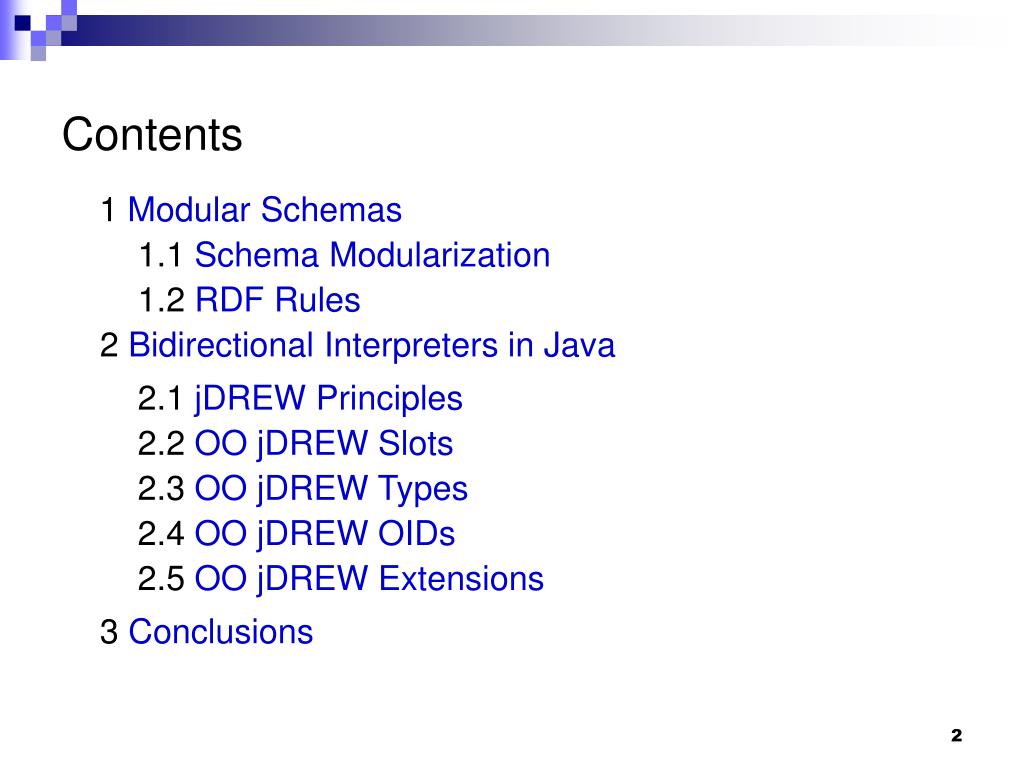Viewport: 1024px width, 768px height.
Task: Click number 2.5 before OO jDREW Extensions
Action: click(161, 579)
